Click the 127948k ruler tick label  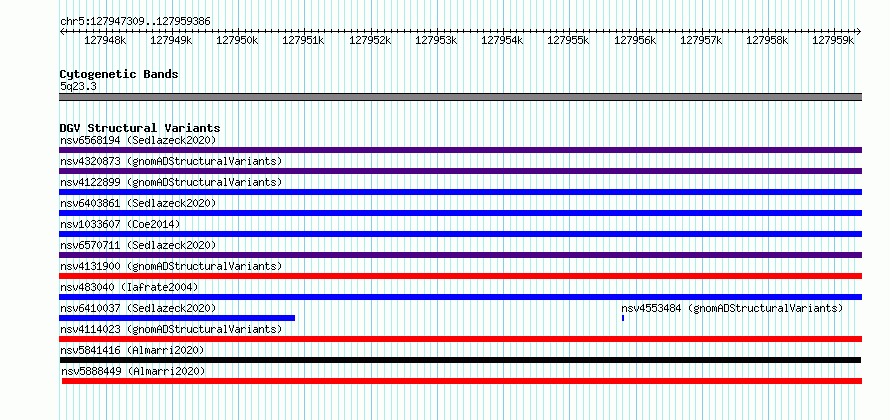click(x=106, y=40)
